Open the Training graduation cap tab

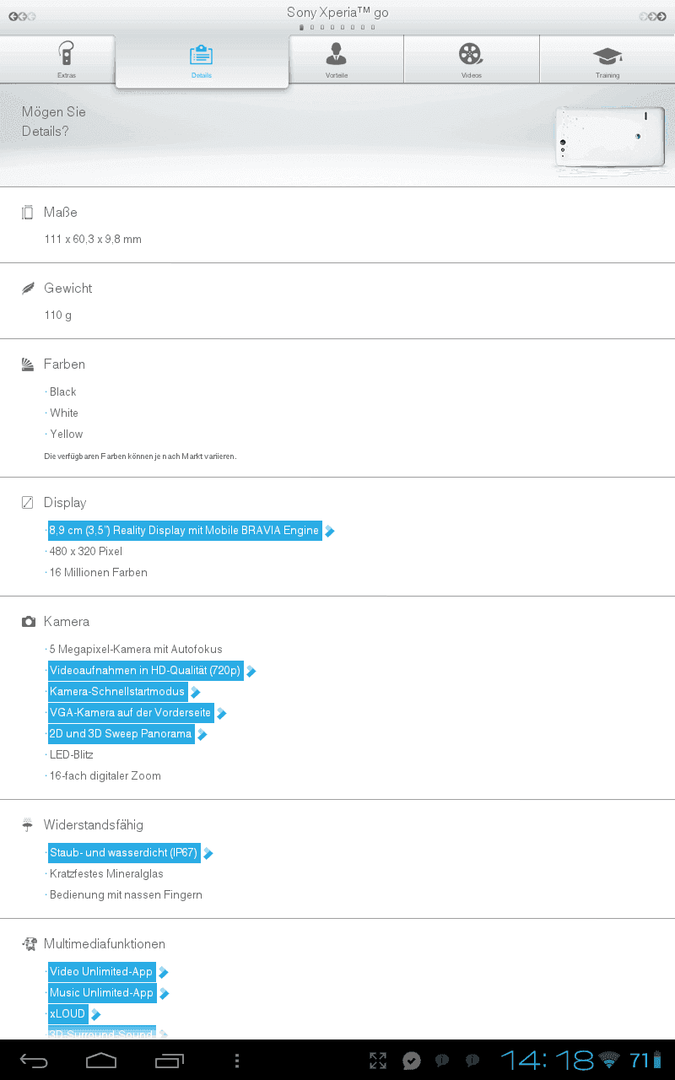point(607,60)
